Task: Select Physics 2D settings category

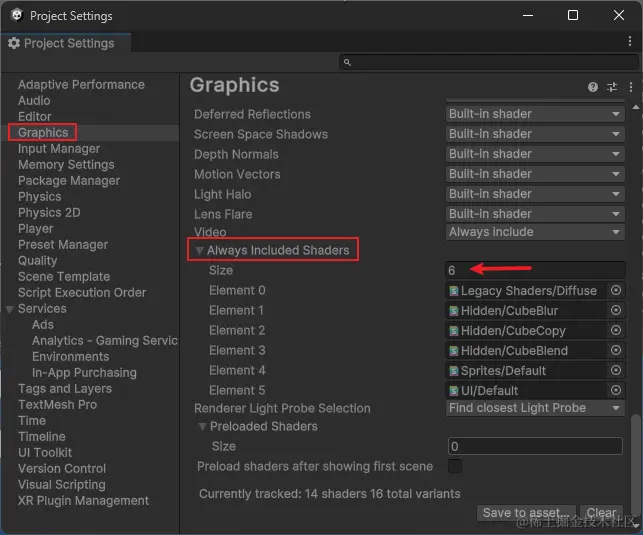Action: coord(49,213)
